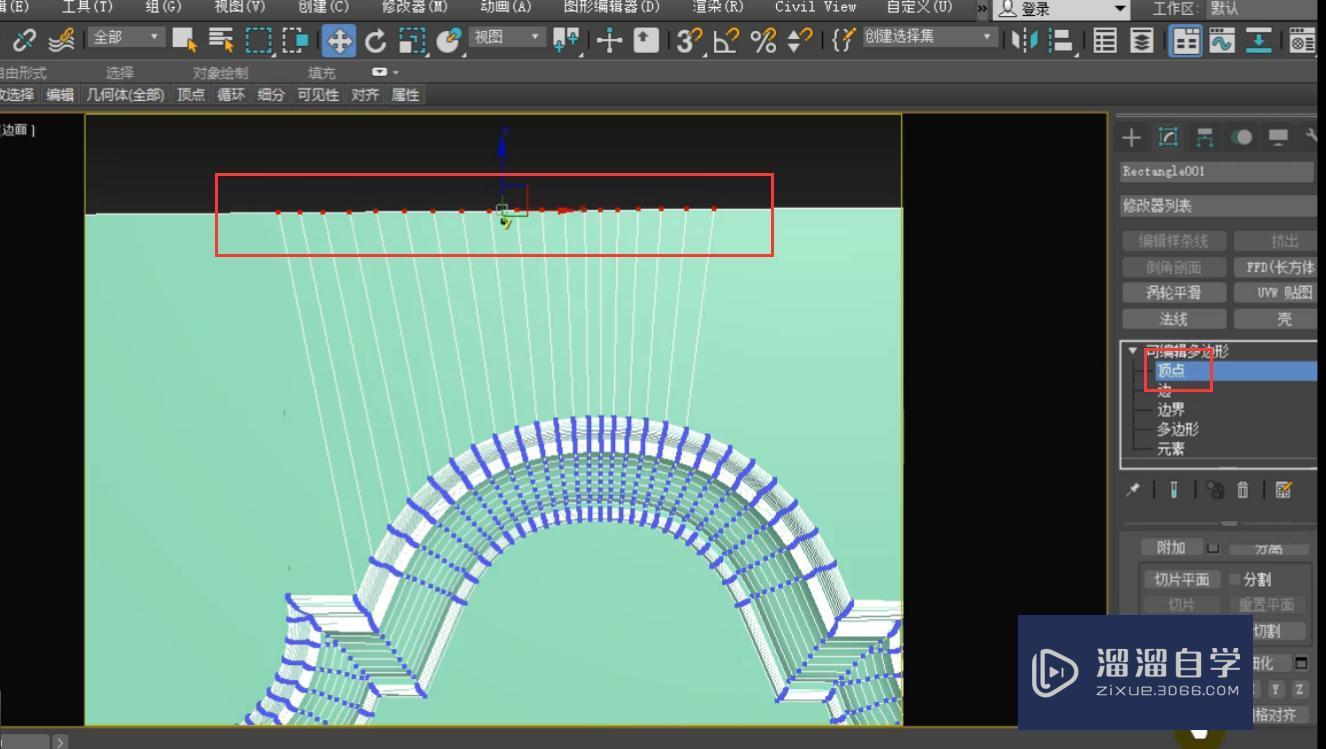
Task: Toggle the Ribbon display icon
Action: [1186, 41]
